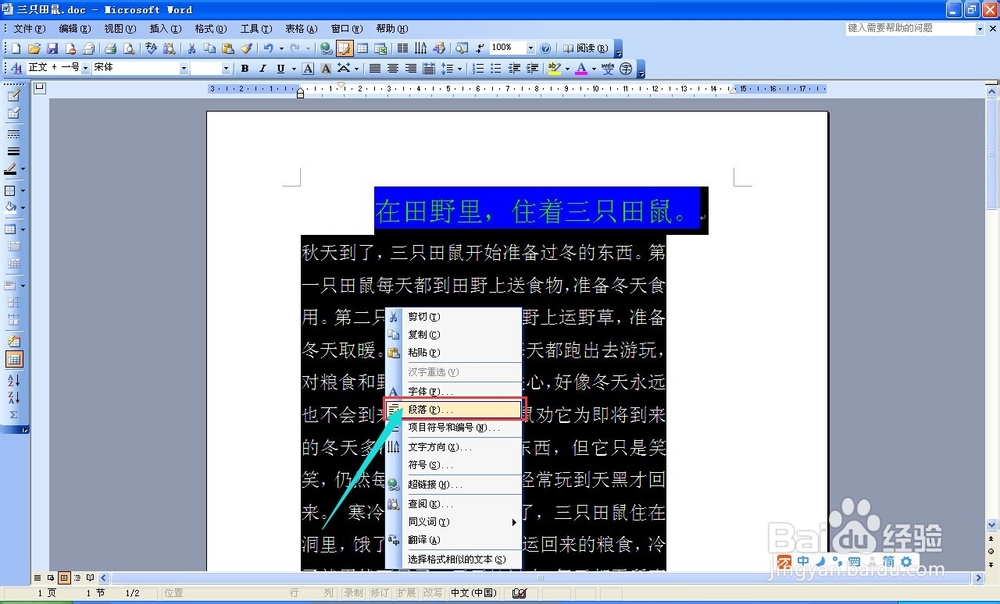This screenshot has width=1000, height=604.
Task: Save the document with floppy icon
Action: tap(52, 48)
